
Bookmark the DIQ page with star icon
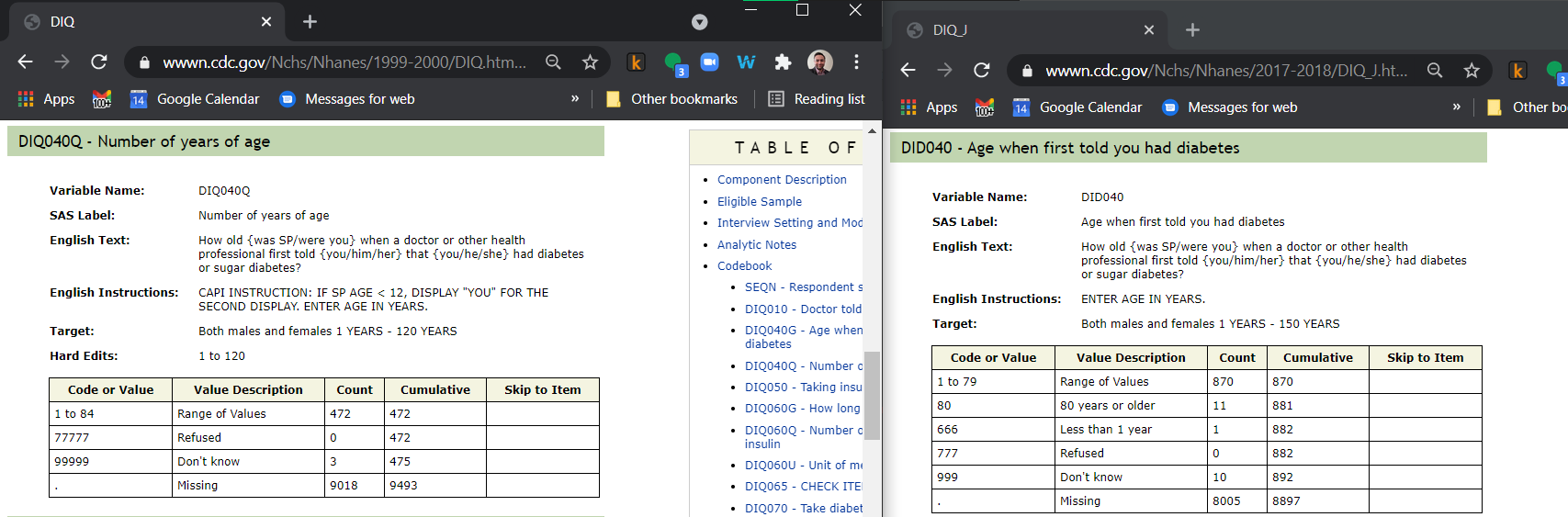click(x=590, y=62)
